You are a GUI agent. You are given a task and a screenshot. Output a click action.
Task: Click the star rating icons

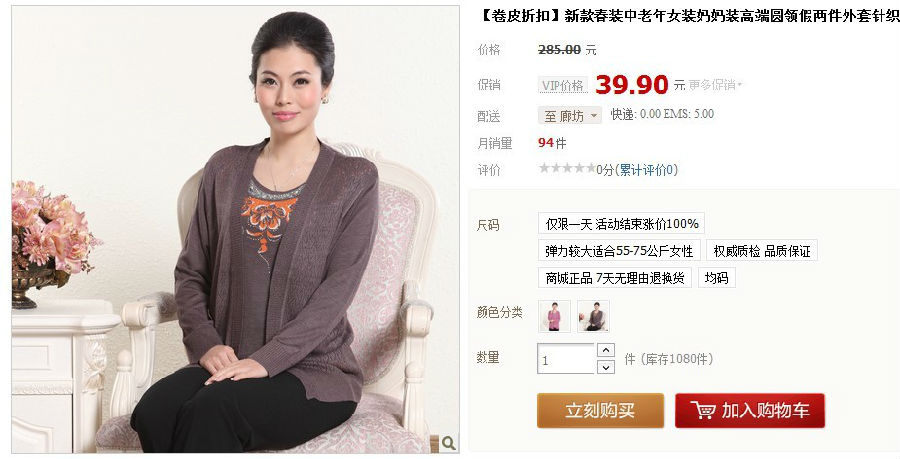point(567,168)
